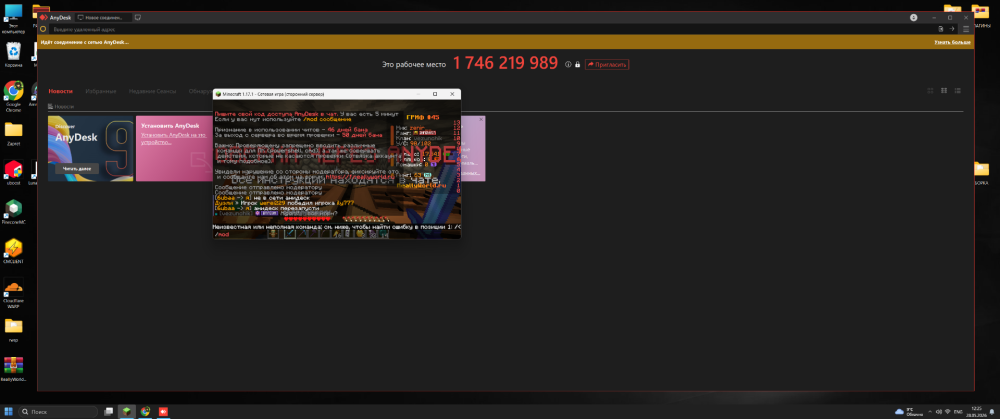Expand hidden system tray icons chevron

click(x=930, y=411)
